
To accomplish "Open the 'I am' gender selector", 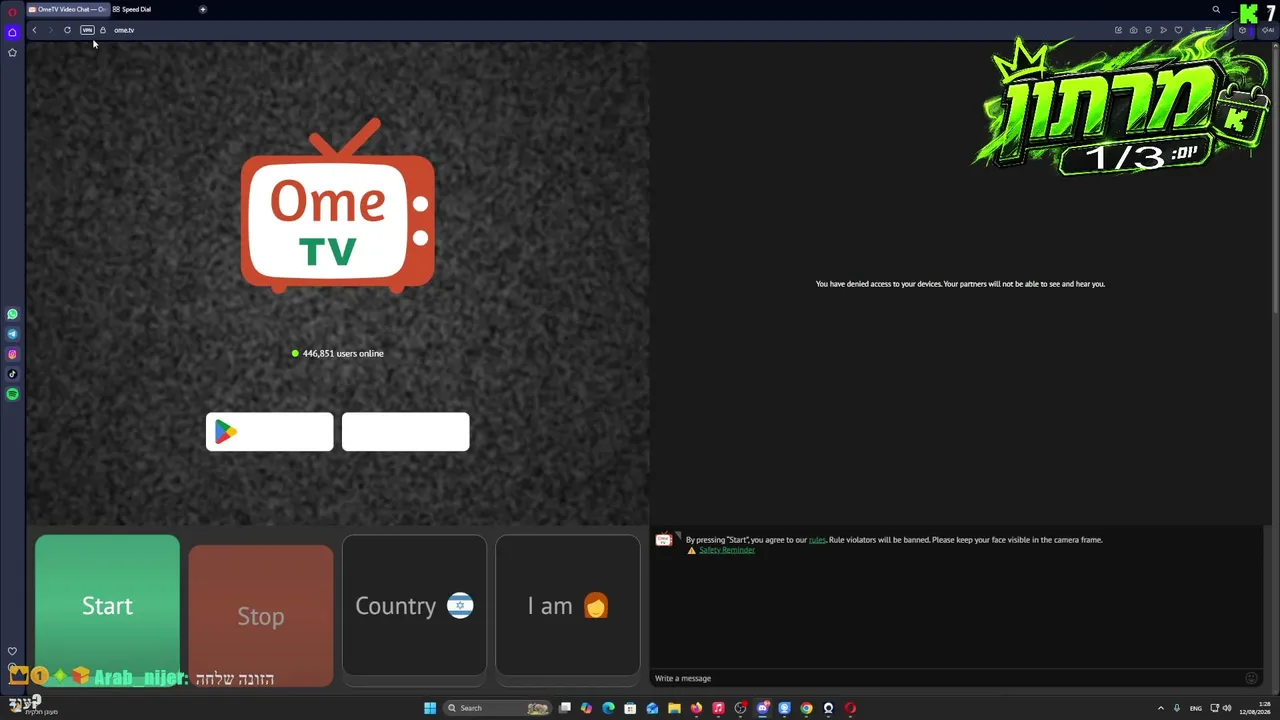I will (x=568, y=606).
